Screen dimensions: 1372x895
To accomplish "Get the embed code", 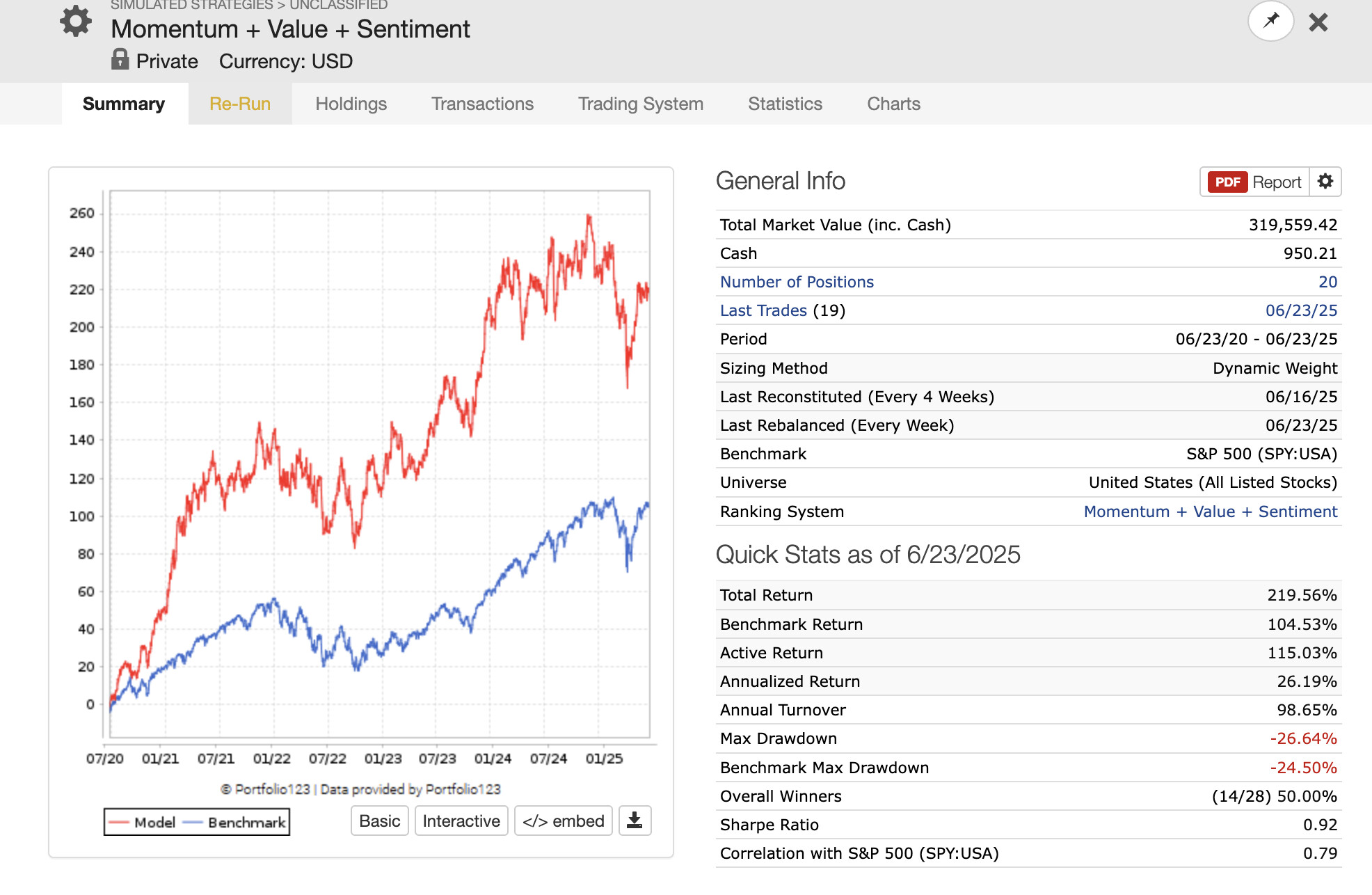I will 564,821.
